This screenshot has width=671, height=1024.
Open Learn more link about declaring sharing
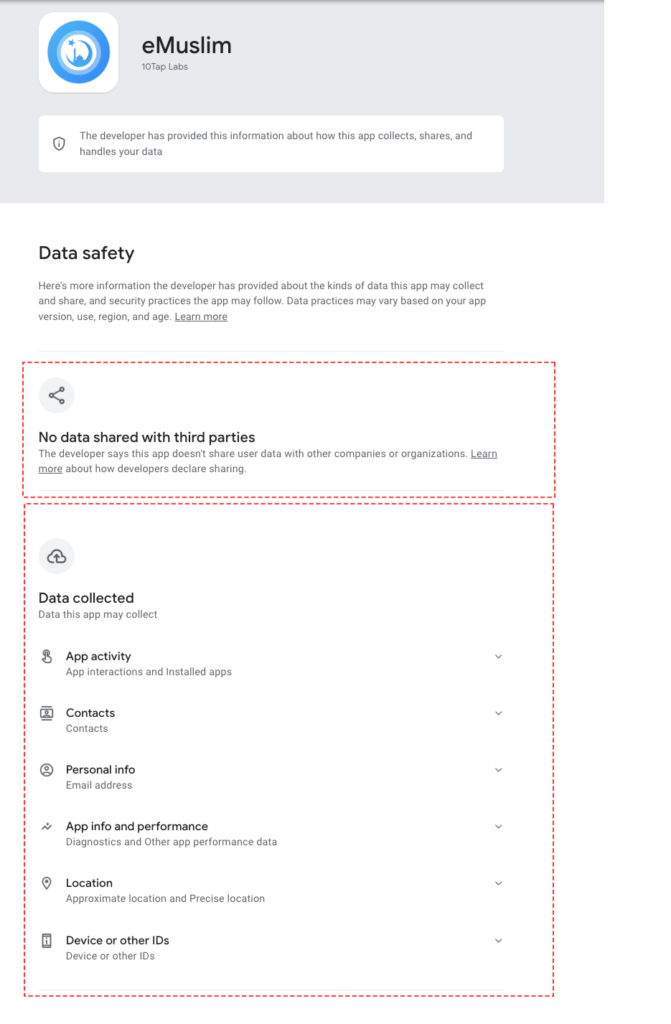click(484, 454)
